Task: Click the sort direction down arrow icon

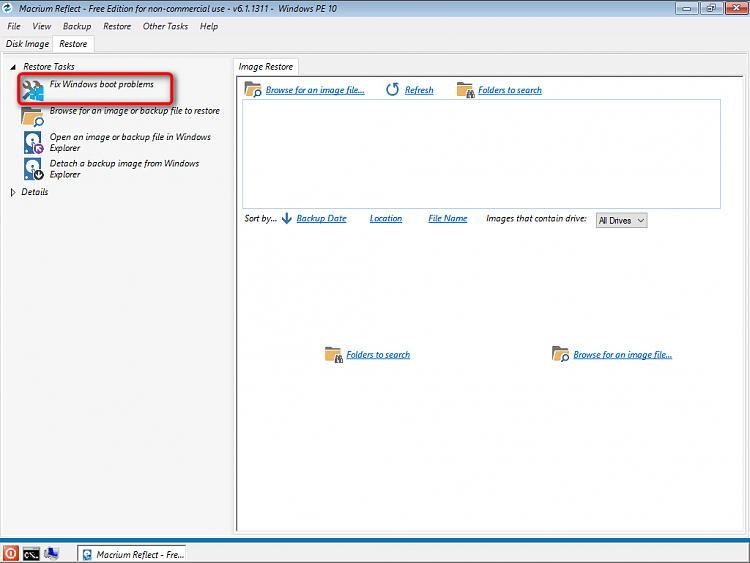Action: pos(287,219)
